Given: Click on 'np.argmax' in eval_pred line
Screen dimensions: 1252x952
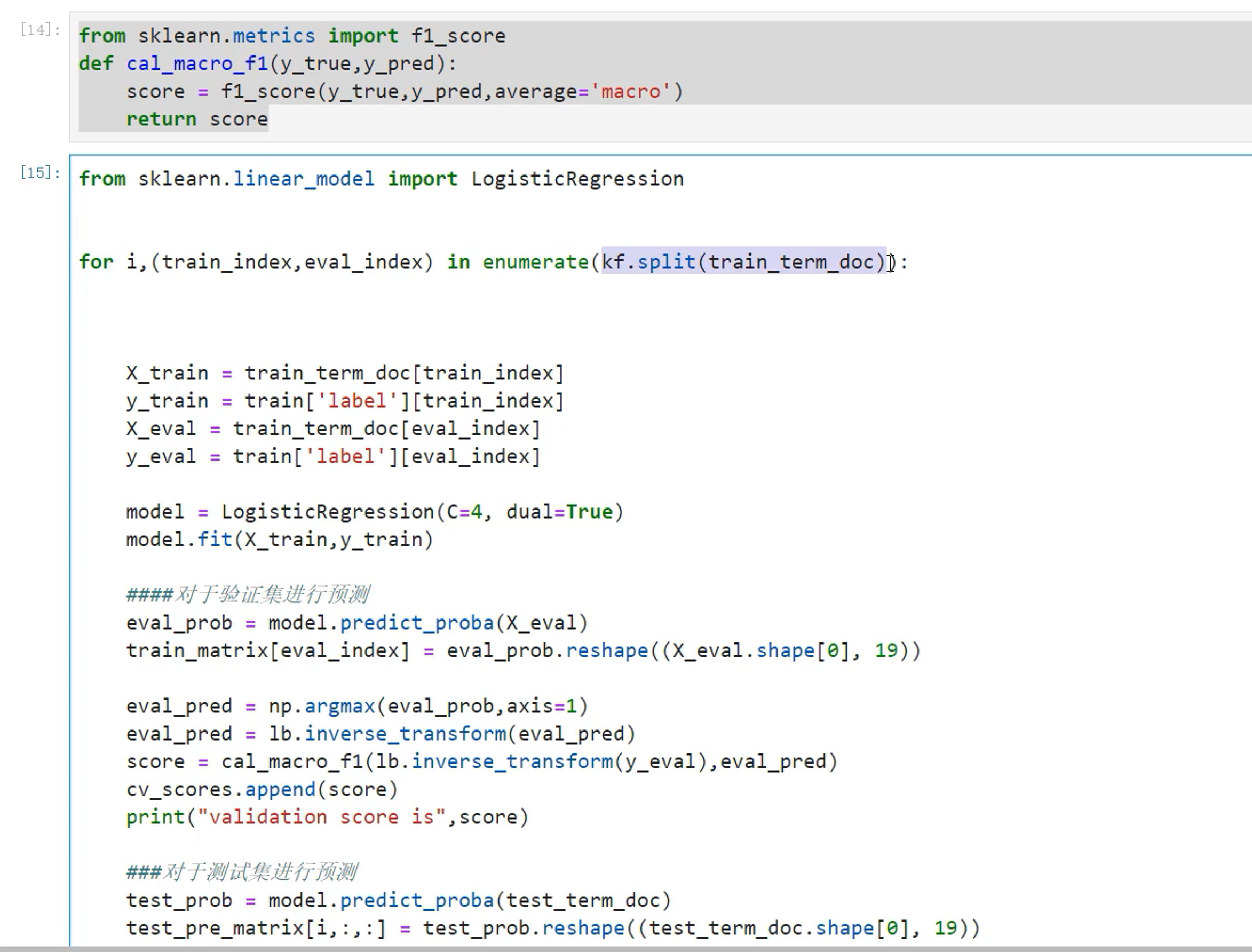Looking at the screenshot, I should 321,706.
